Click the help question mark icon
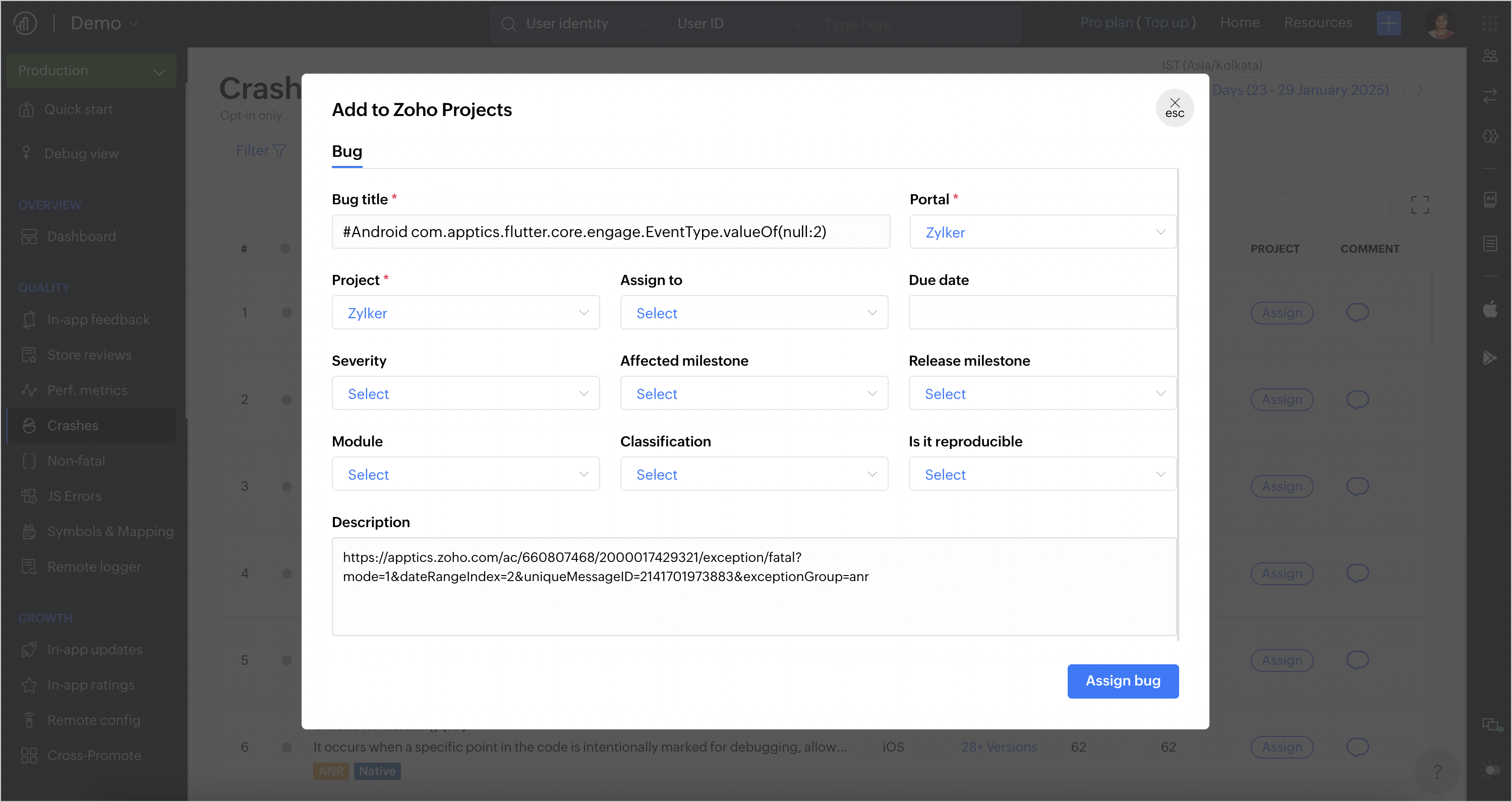 point(1437,771)
